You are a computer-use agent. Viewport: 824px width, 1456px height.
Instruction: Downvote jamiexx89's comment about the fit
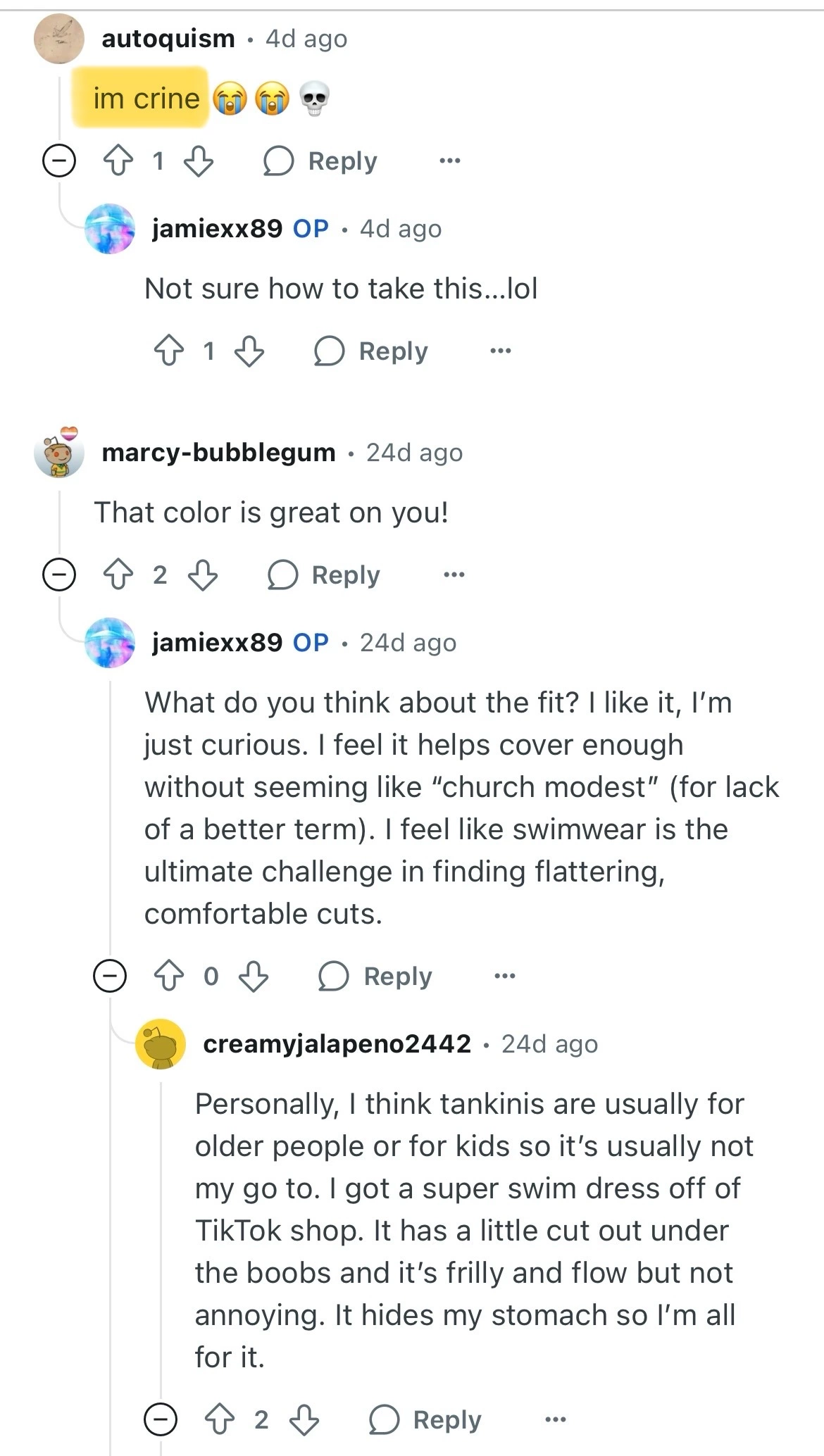[254, 977]
